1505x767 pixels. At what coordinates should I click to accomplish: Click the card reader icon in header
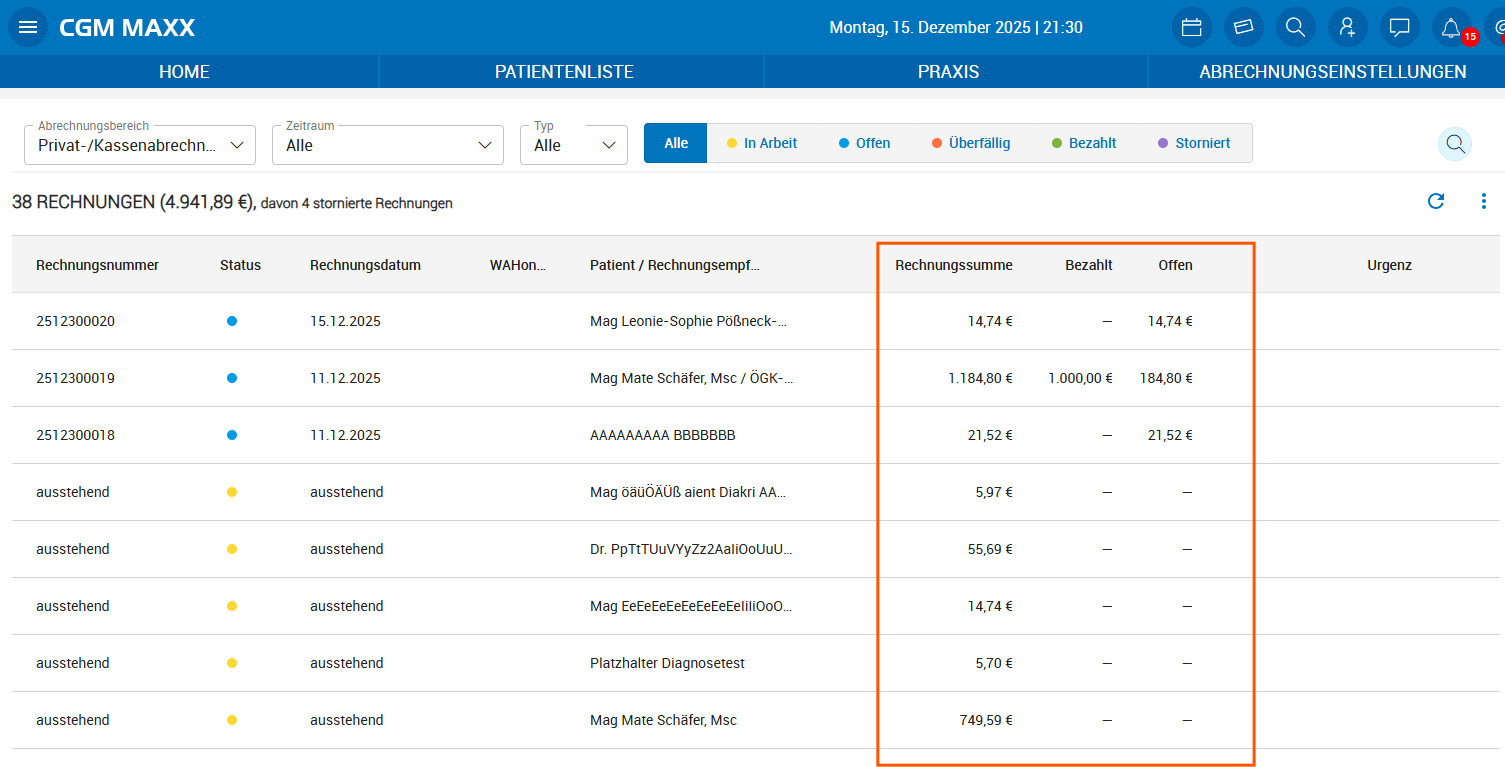pyautogui.click(x=1243, y=27)
